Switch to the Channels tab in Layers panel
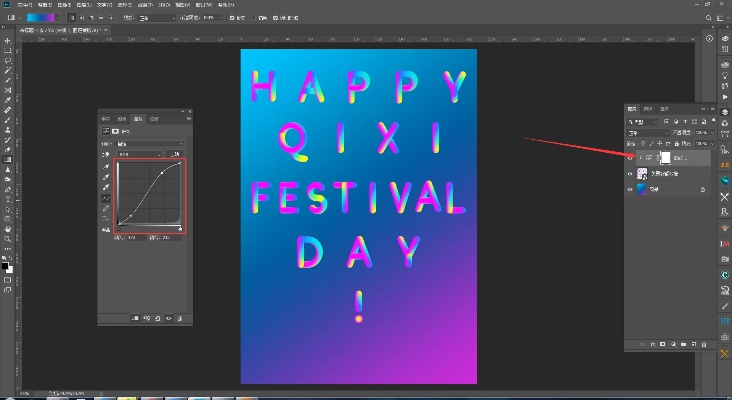 coord(648,109)
